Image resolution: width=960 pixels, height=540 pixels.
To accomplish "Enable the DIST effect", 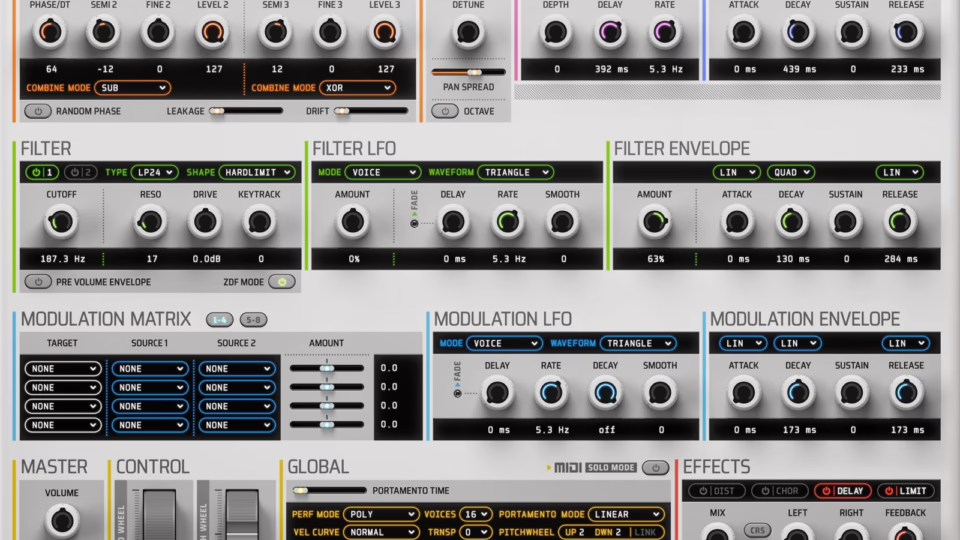I will point(717,491).
